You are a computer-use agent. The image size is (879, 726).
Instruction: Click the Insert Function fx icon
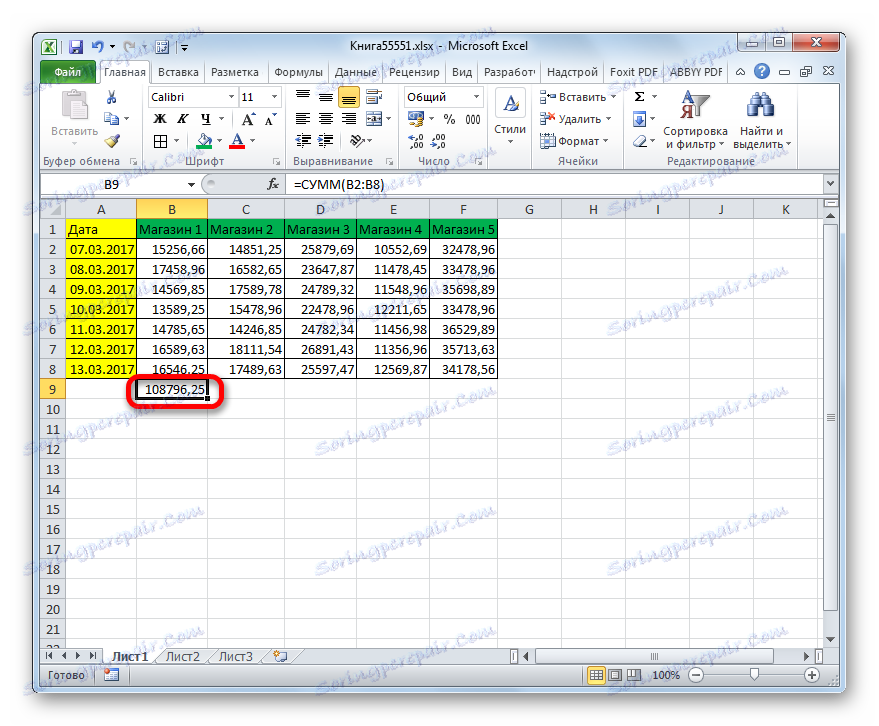click(x=273, y=184)
